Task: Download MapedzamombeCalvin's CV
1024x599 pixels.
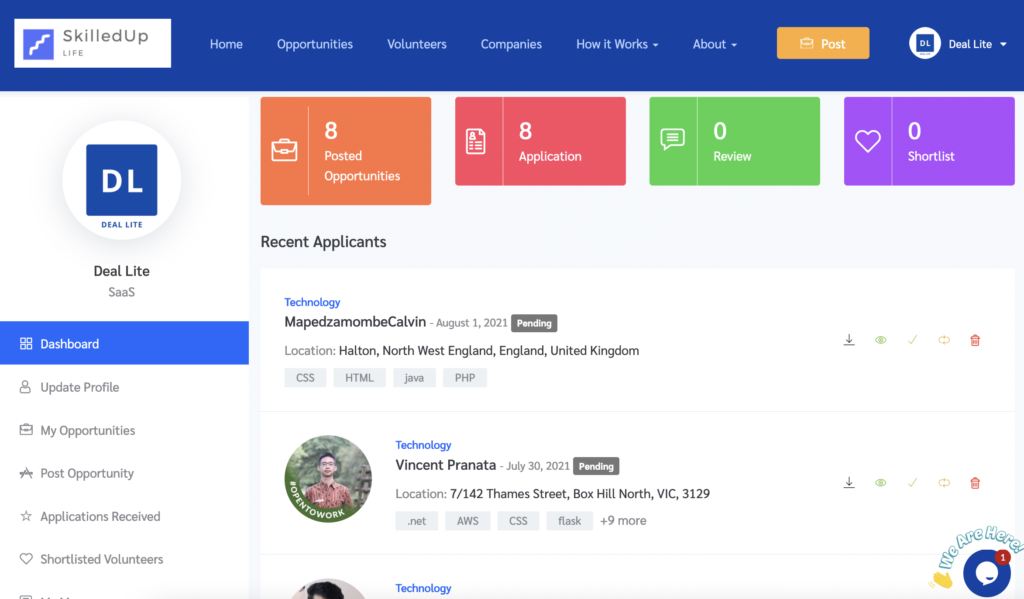Action: pyautogui.click(x=849, y=340)
